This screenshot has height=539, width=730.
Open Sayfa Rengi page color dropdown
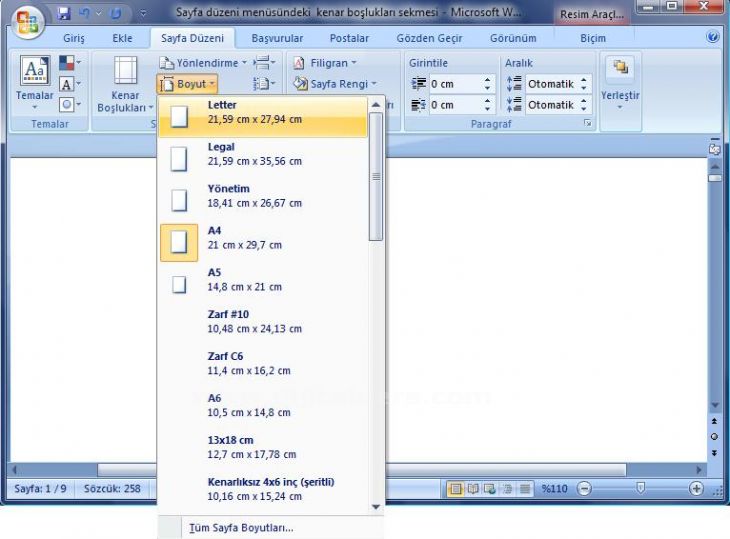tap(334, 84)
